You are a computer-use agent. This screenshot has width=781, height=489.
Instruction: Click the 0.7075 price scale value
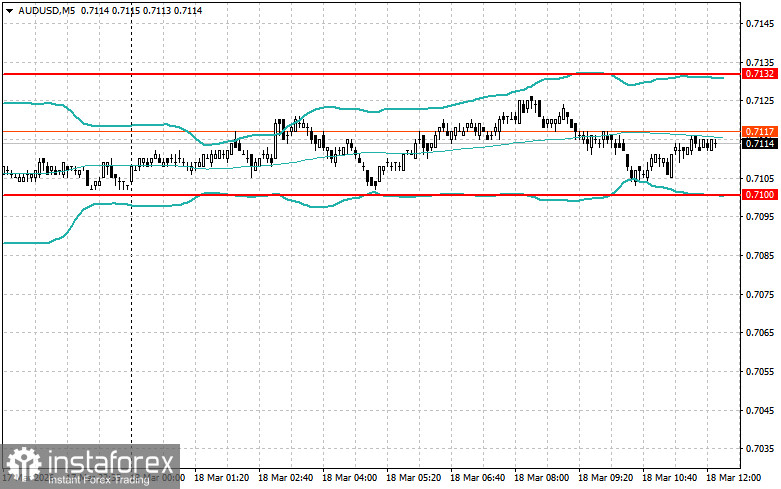[760, 294]
